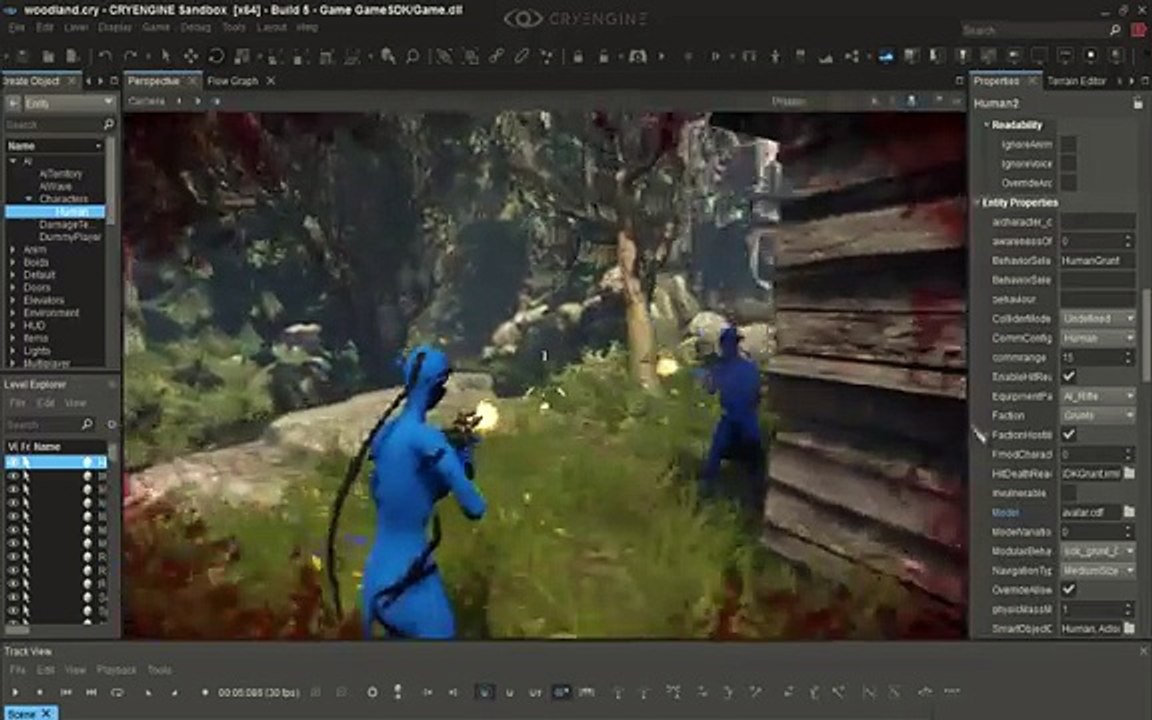This screenshot has height=720, width=1152.
Task: Click the chain Link objects icon
Action: [497, 56]
